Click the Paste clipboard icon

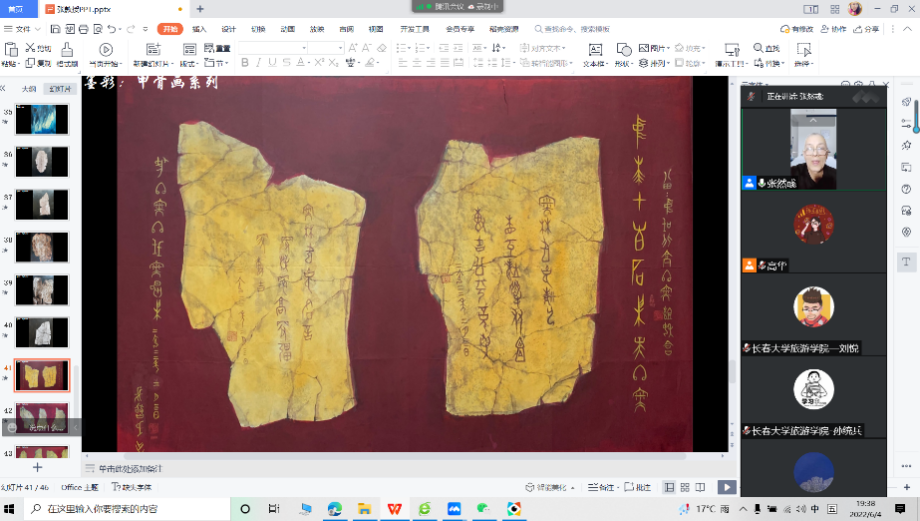[x=11, y=50]
